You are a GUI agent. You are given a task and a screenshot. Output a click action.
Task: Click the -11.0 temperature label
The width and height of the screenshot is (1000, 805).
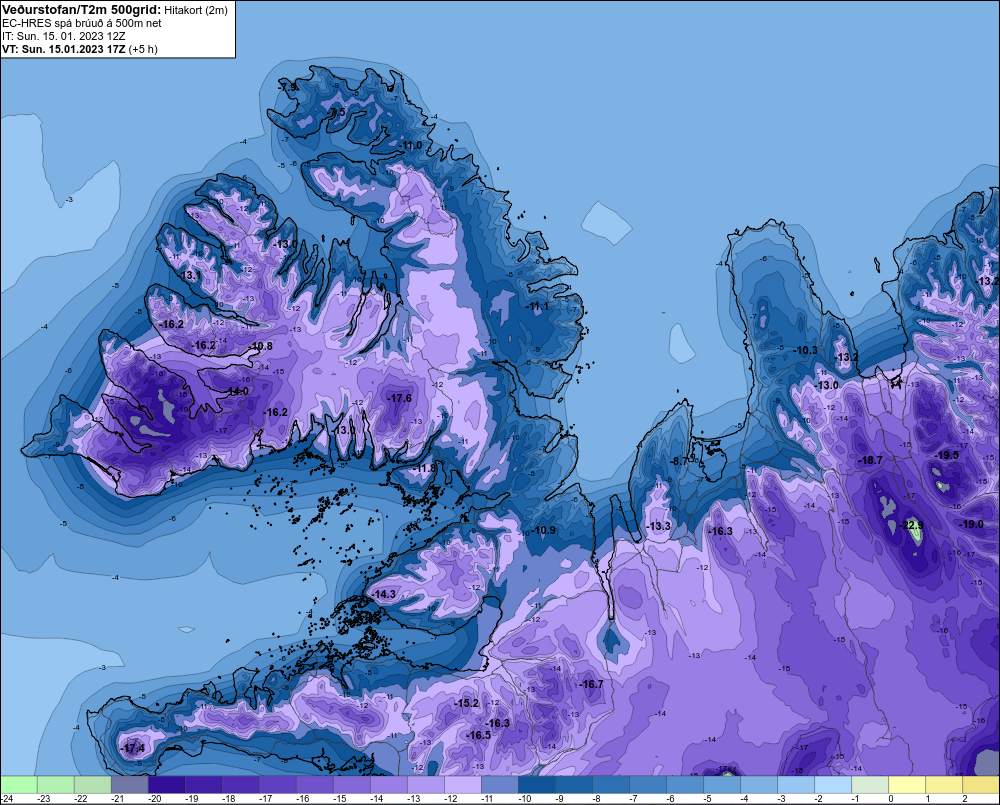pyautogui.click(x=411, y=145)
